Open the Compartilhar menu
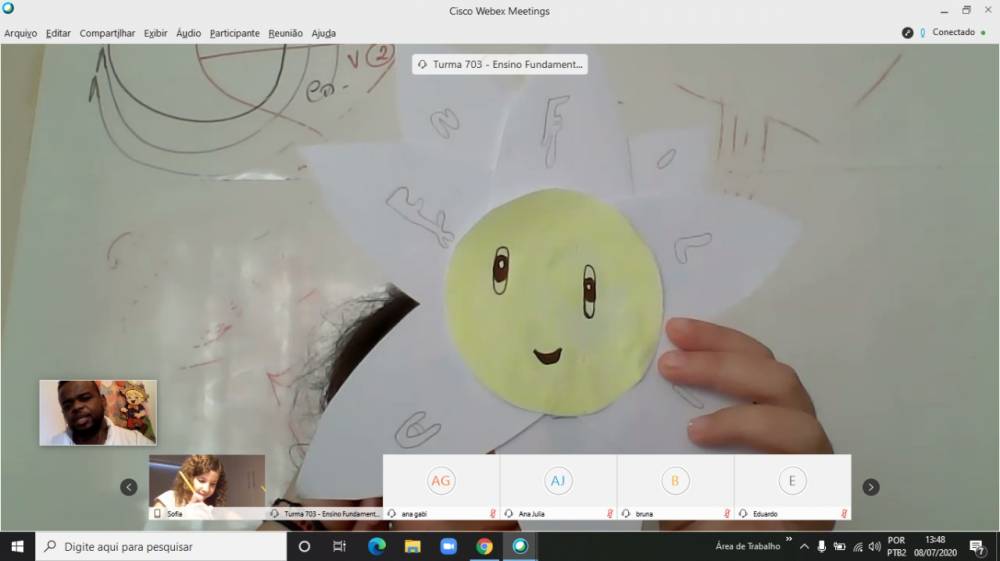This screenshot has height=561, width=1000. [107, 33]
